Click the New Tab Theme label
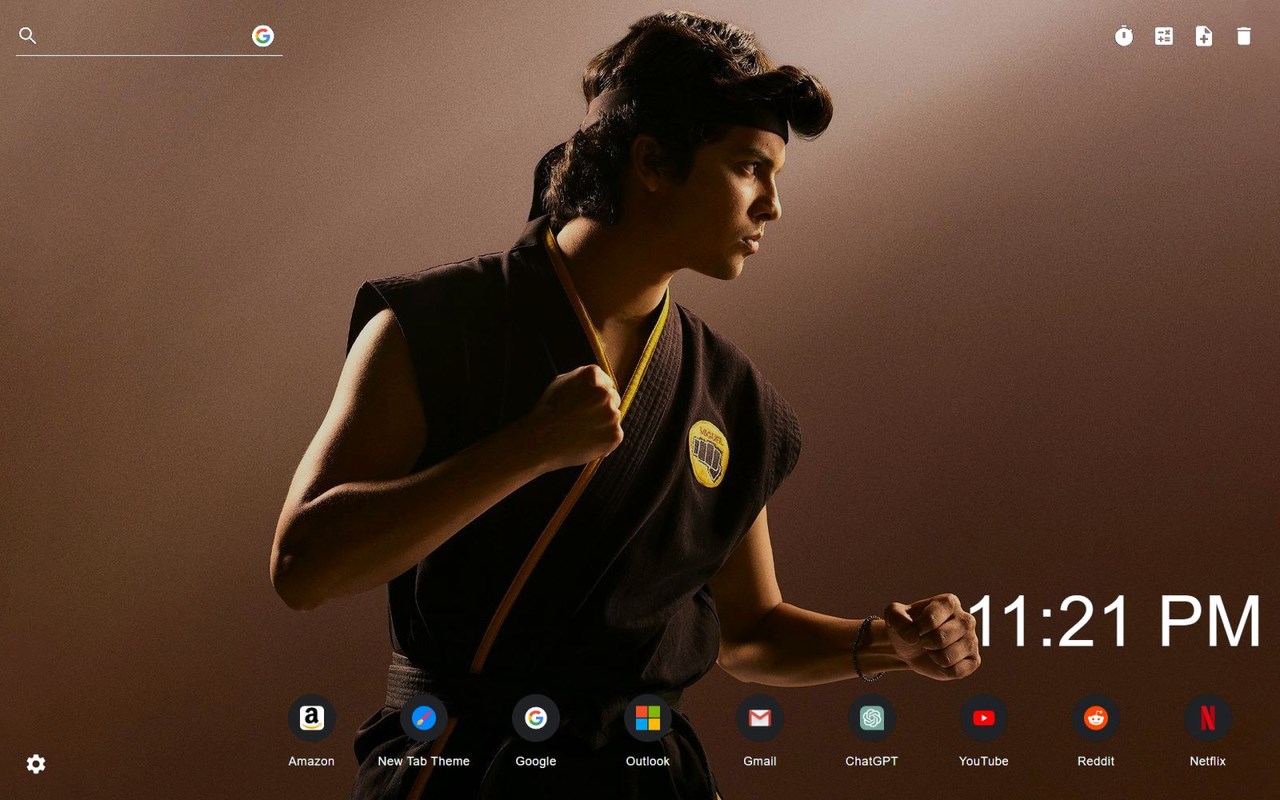Image resolution: width=1280 pixels, height=800 pixels. [x=424, y=761]
